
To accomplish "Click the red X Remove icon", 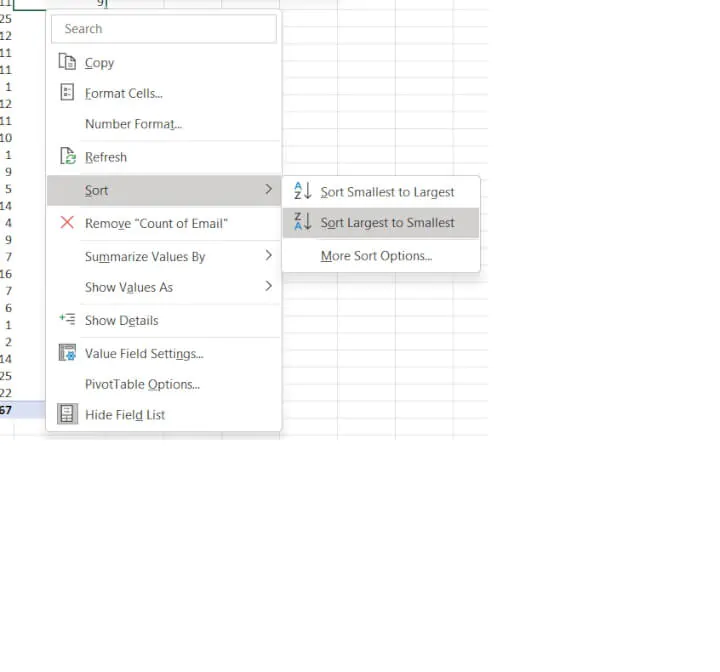I will [x=67, y=222].
